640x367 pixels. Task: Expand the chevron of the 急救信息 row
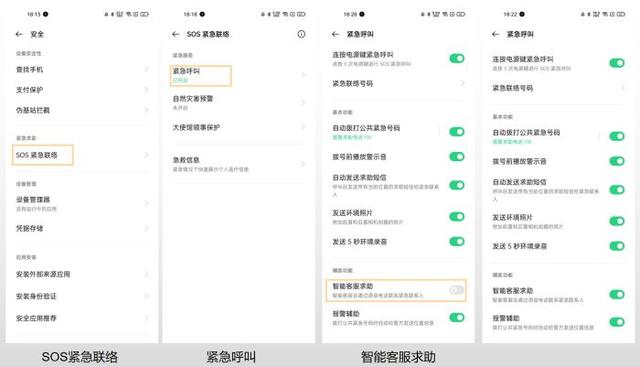tap(303, 164)
